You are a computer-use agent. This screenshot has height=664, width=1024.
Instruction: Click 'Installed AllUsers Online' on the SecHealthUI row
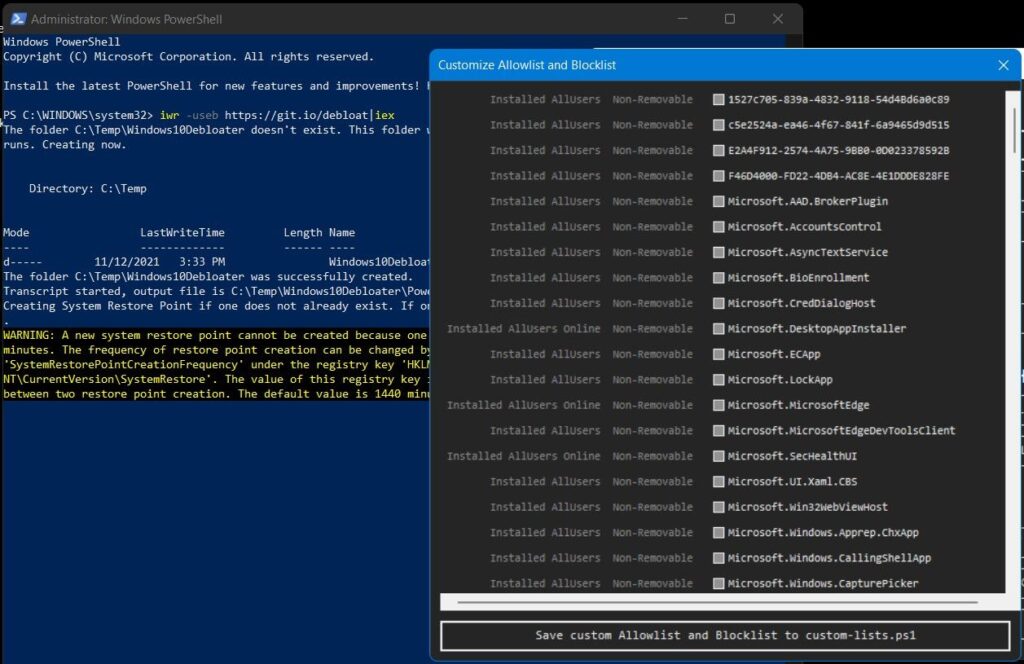523,456
